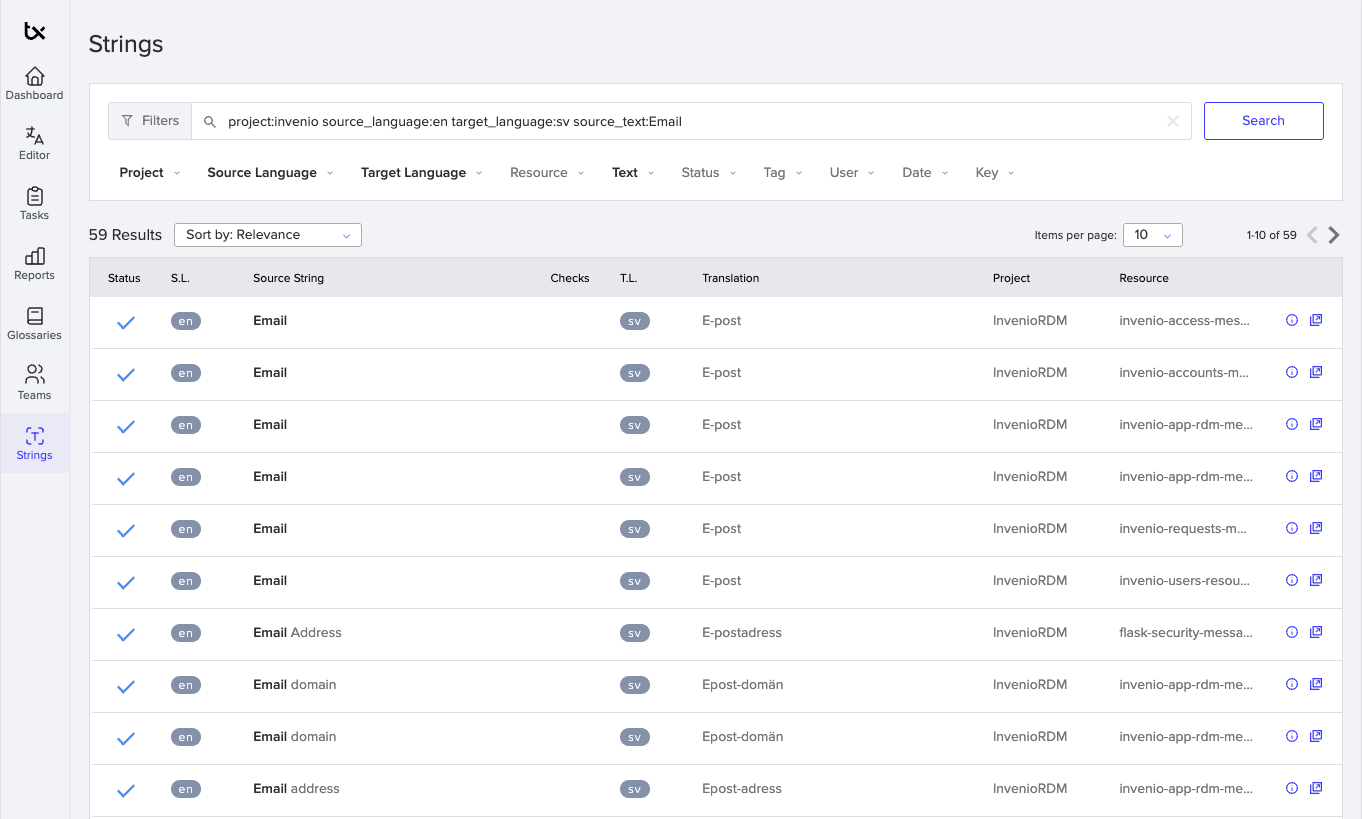Click the Search button
1362x819 pixels.
(1263, 121)
